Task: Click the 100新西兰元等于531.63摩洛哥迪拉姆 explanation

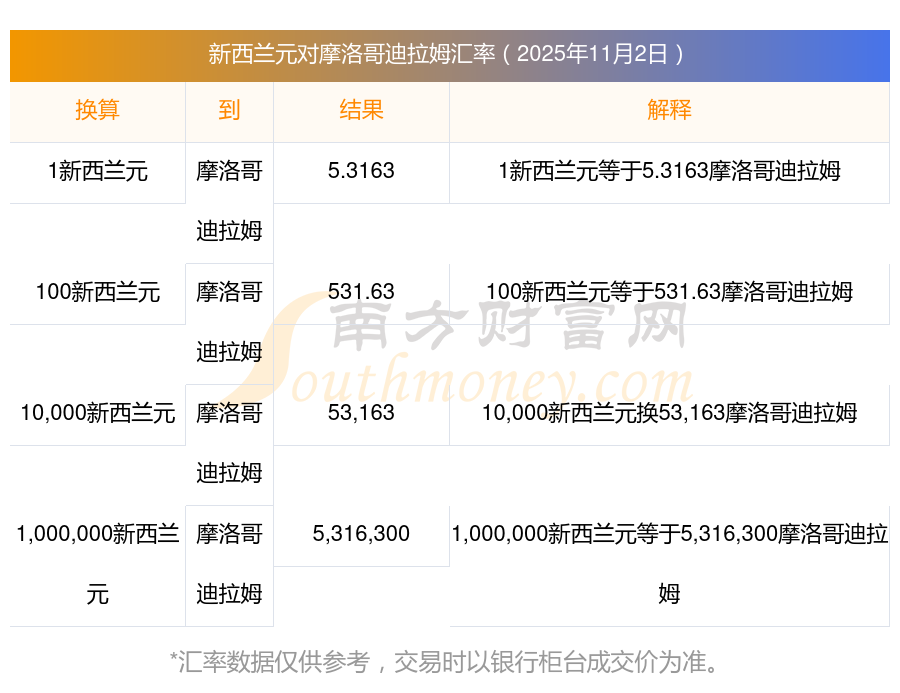Action: [x=669, y=292]
